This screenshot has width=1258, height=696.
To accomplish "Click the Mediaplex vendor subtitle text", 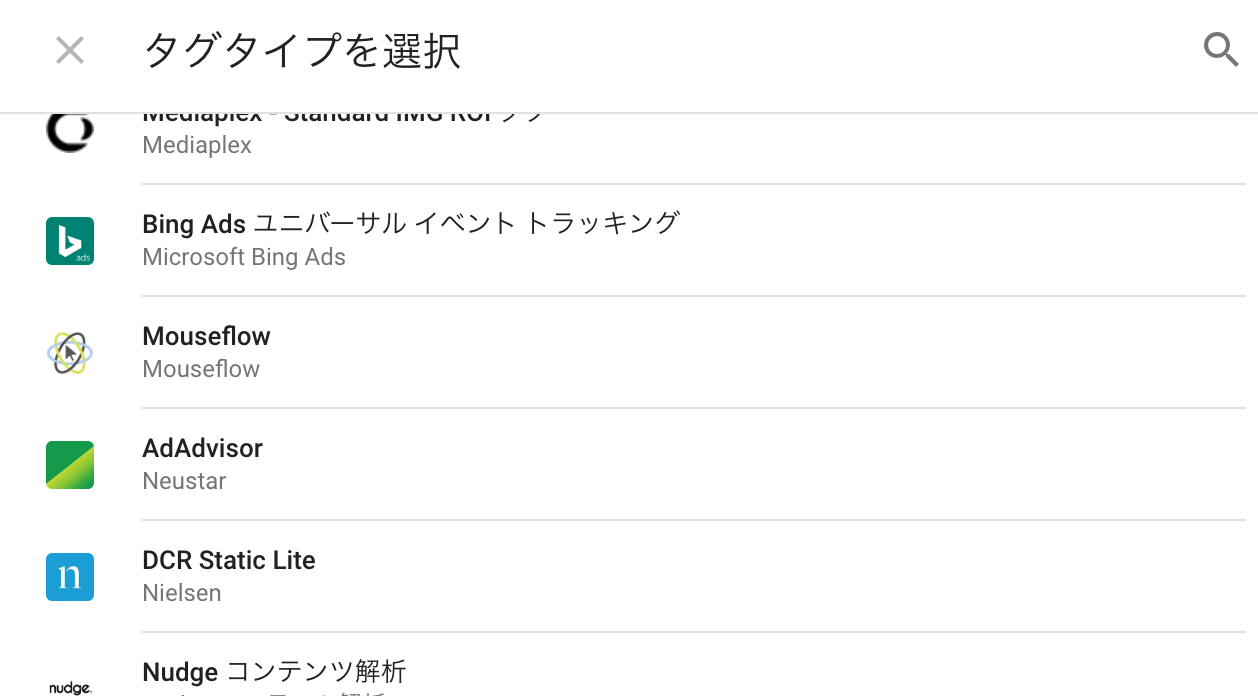I will 197,145.
